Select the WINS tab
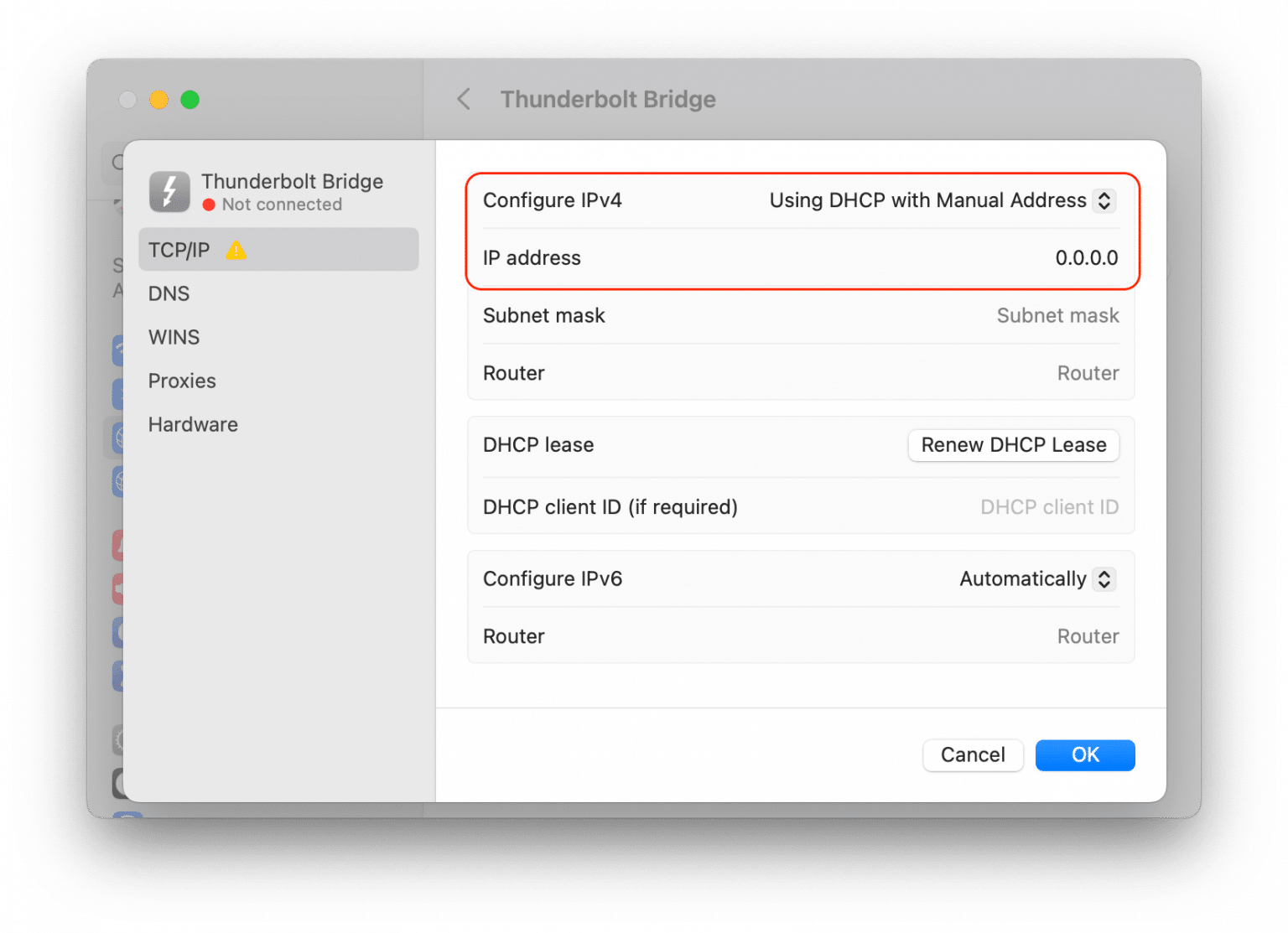 [174, 337]
